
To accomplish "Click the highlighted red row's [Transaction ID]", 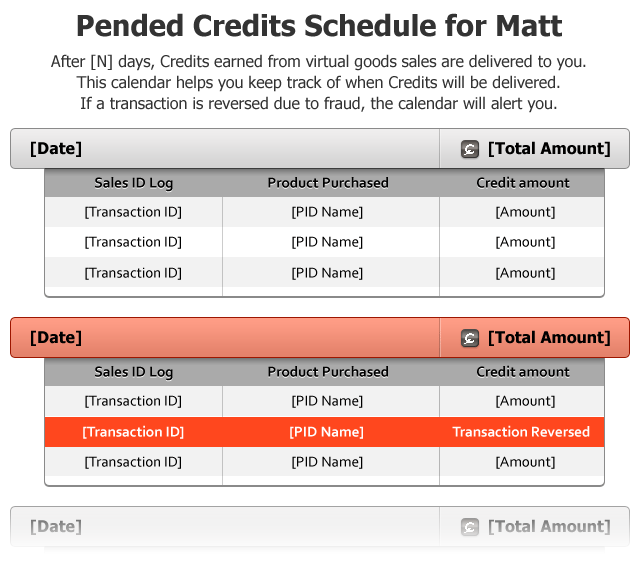I will point(133,432).
